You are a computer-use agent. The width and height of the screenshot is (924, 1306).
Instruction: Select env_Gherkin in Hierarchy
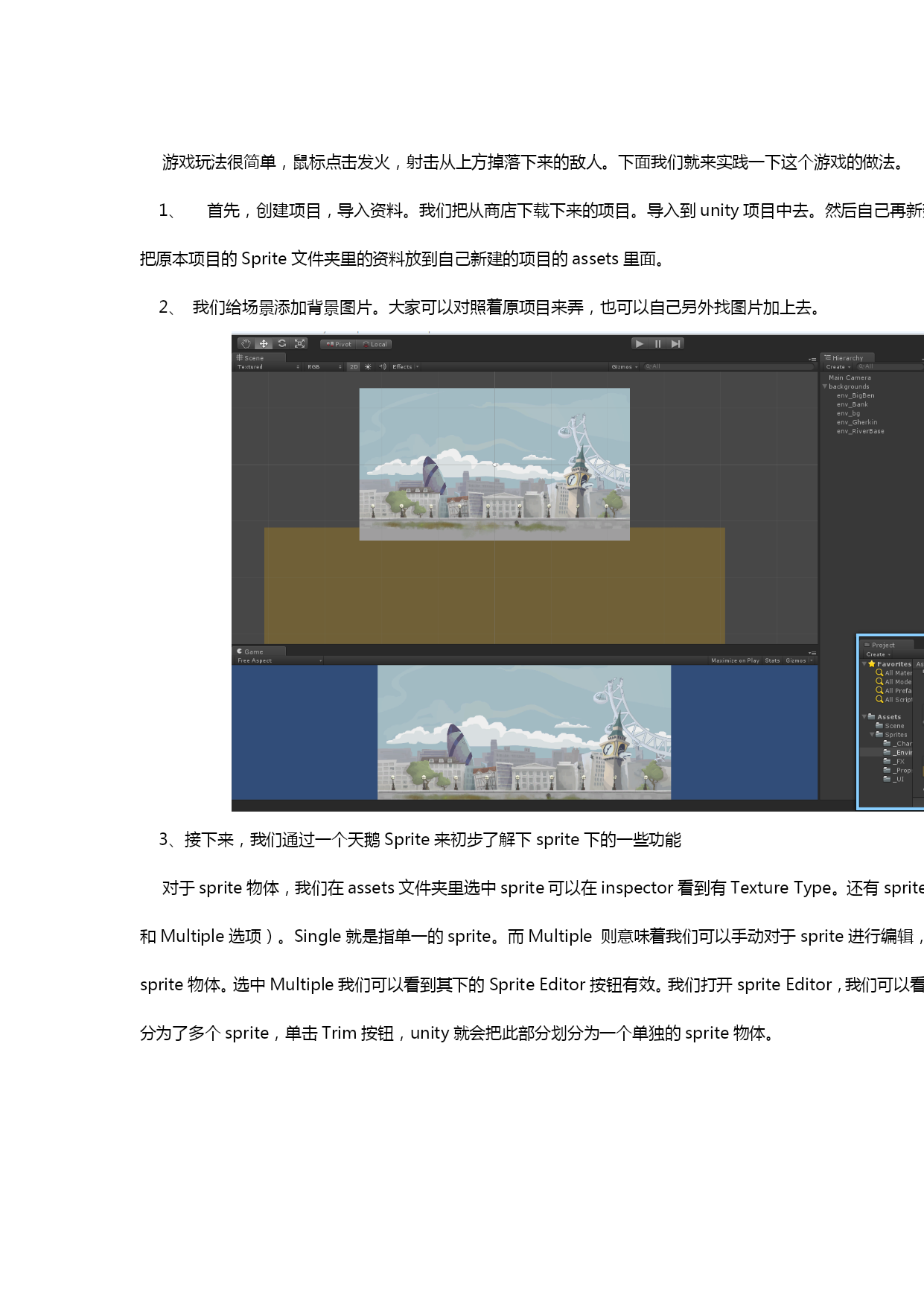pyautogui.click(x=857, y=422)
